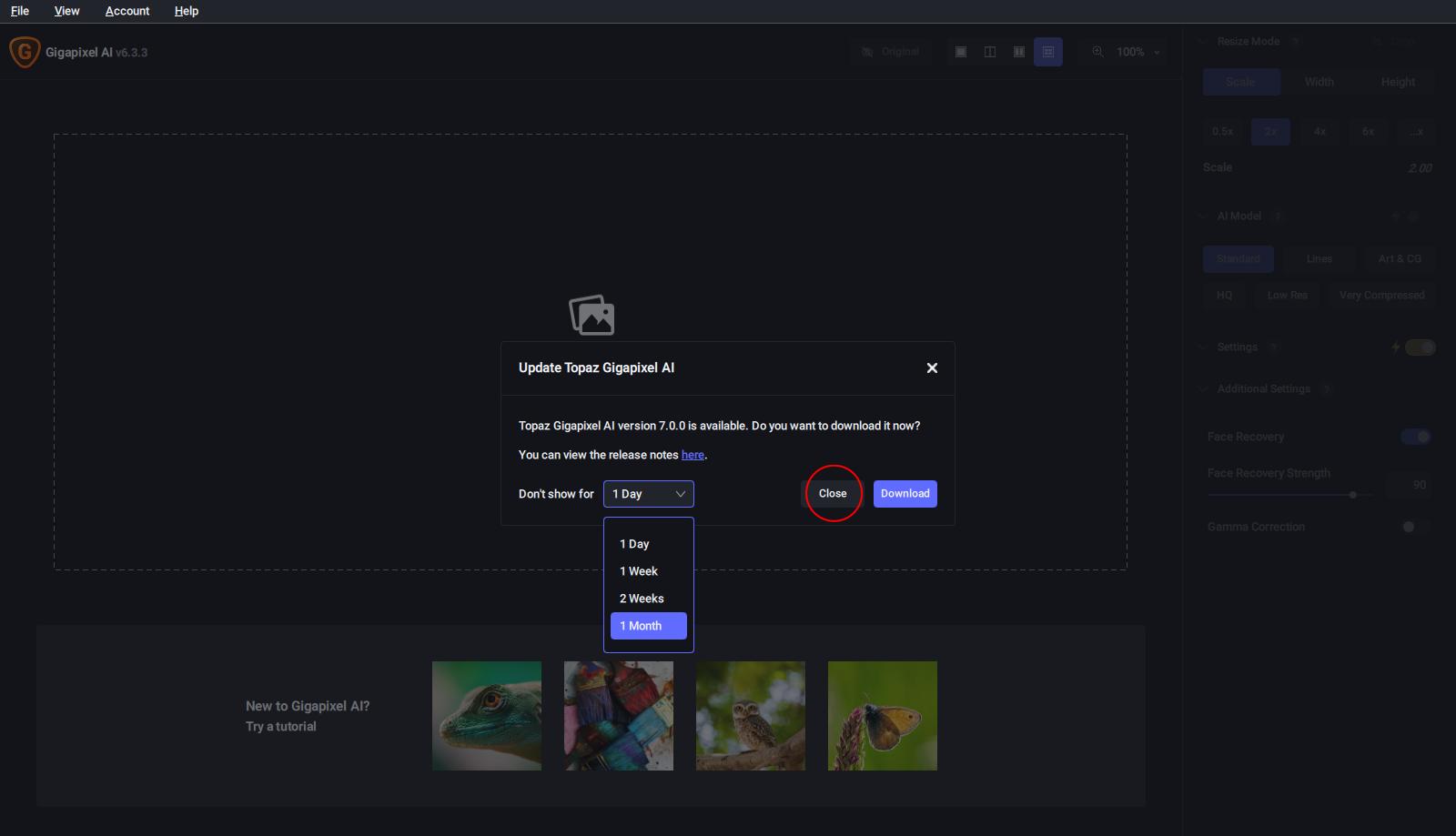Select the HQ AI model

(x=1225, y=296)
